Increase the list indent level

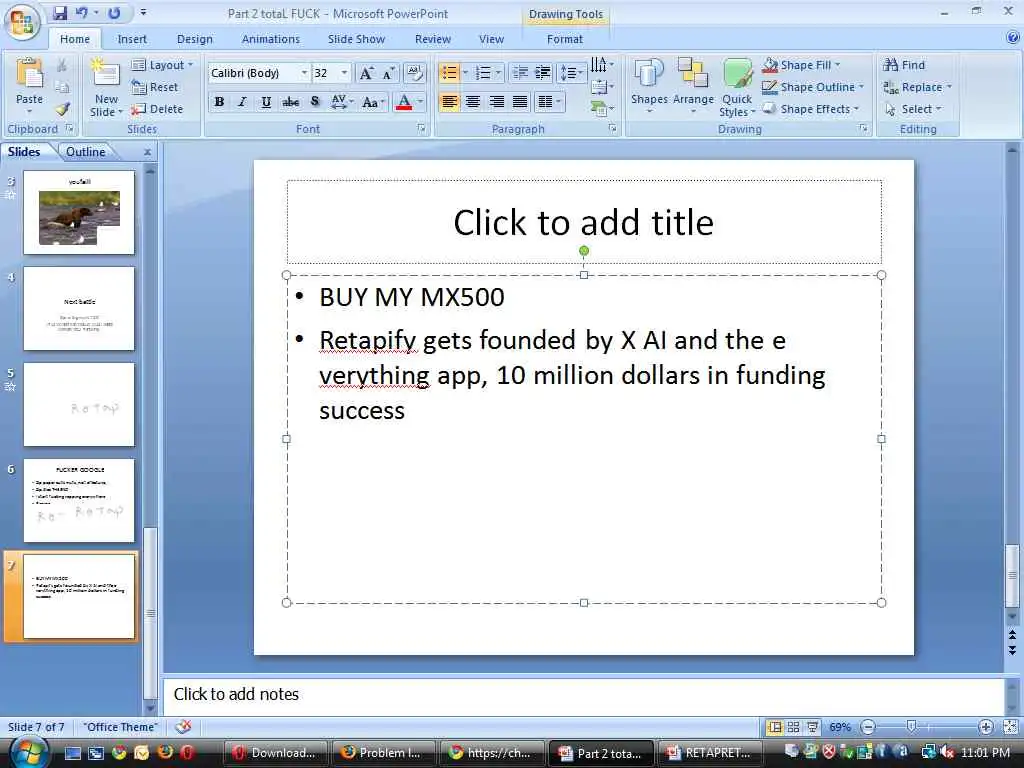[543, 72]
